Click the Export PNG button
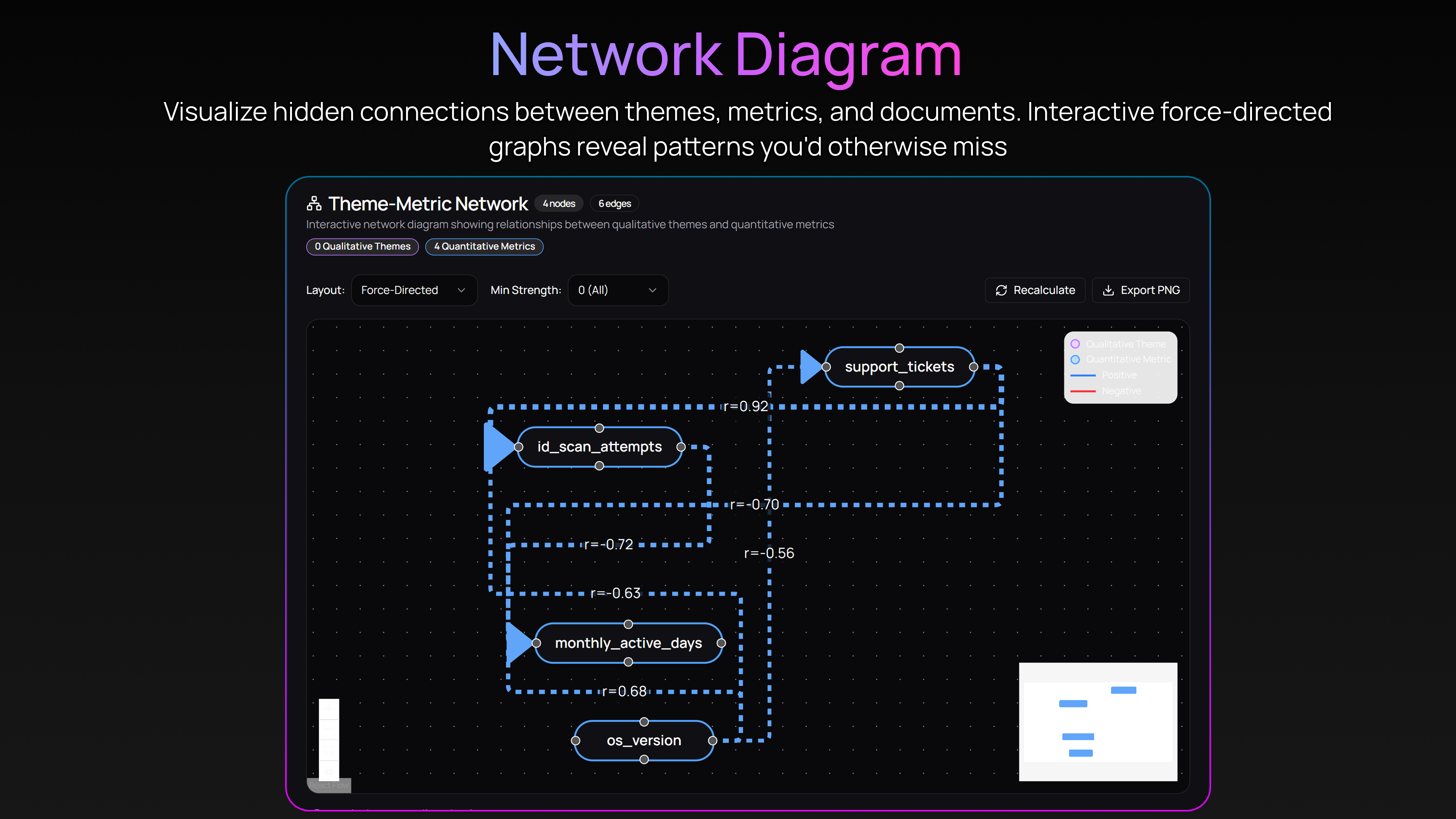This screenshot has height=819, width=1456. tap(1141, 290)
